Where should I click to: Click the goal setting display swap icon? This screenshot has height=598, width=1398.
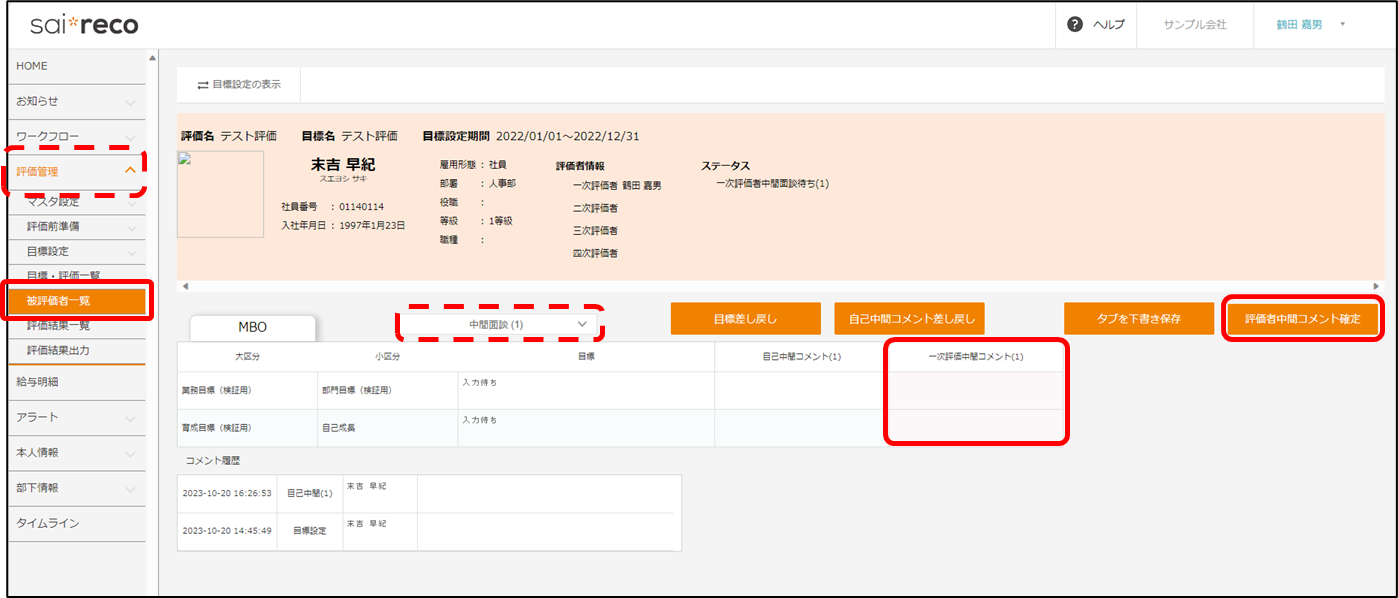(203, 85)
